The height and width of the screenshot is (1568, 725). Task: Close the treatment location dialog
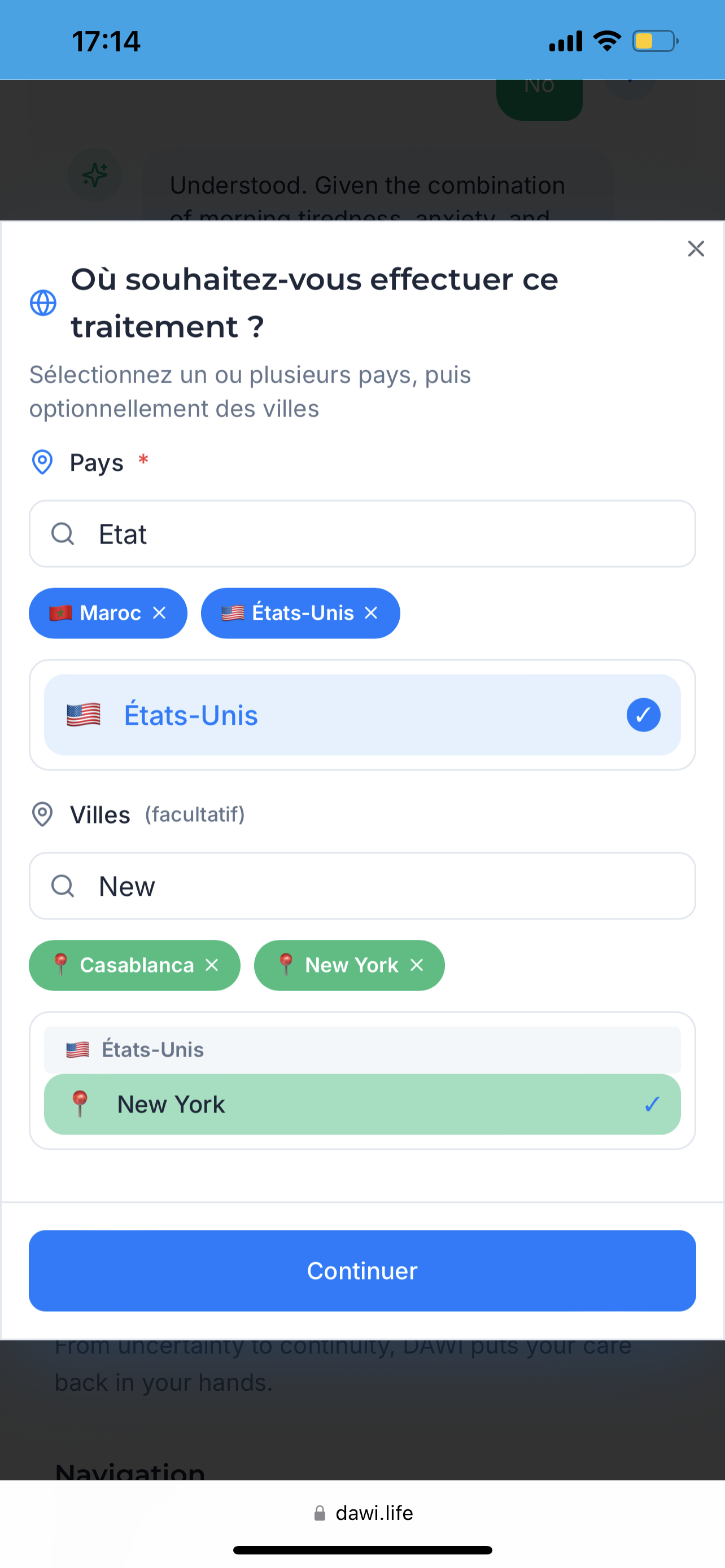pos(696,248)
